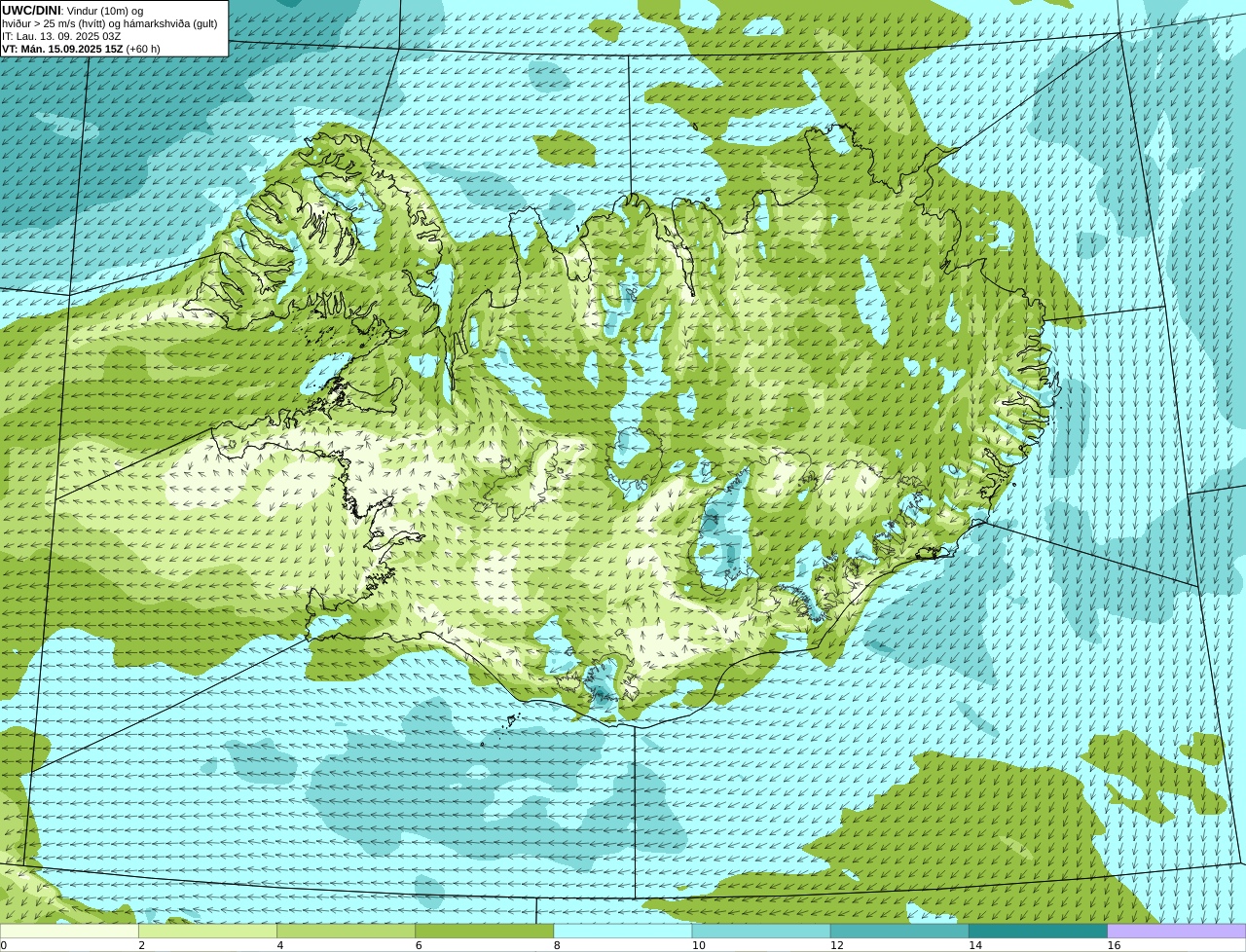
Task: Click the legend label "14"
Action: [x=975, y=945]
